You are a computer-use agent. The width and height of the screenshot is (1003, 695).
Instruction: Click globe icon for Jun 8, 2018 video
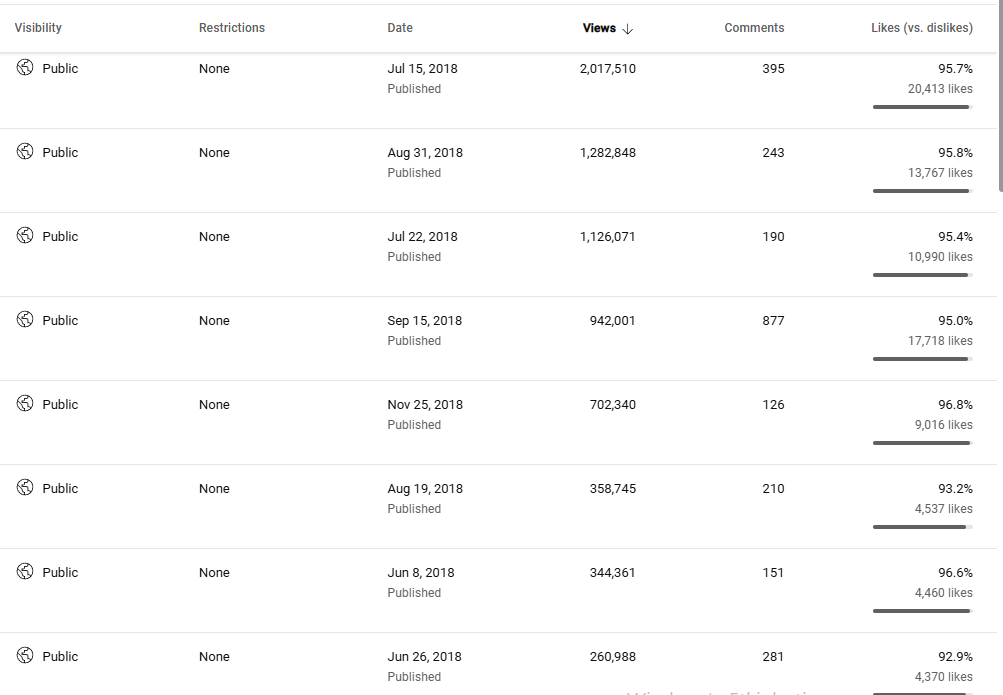(x=25, y=572)
